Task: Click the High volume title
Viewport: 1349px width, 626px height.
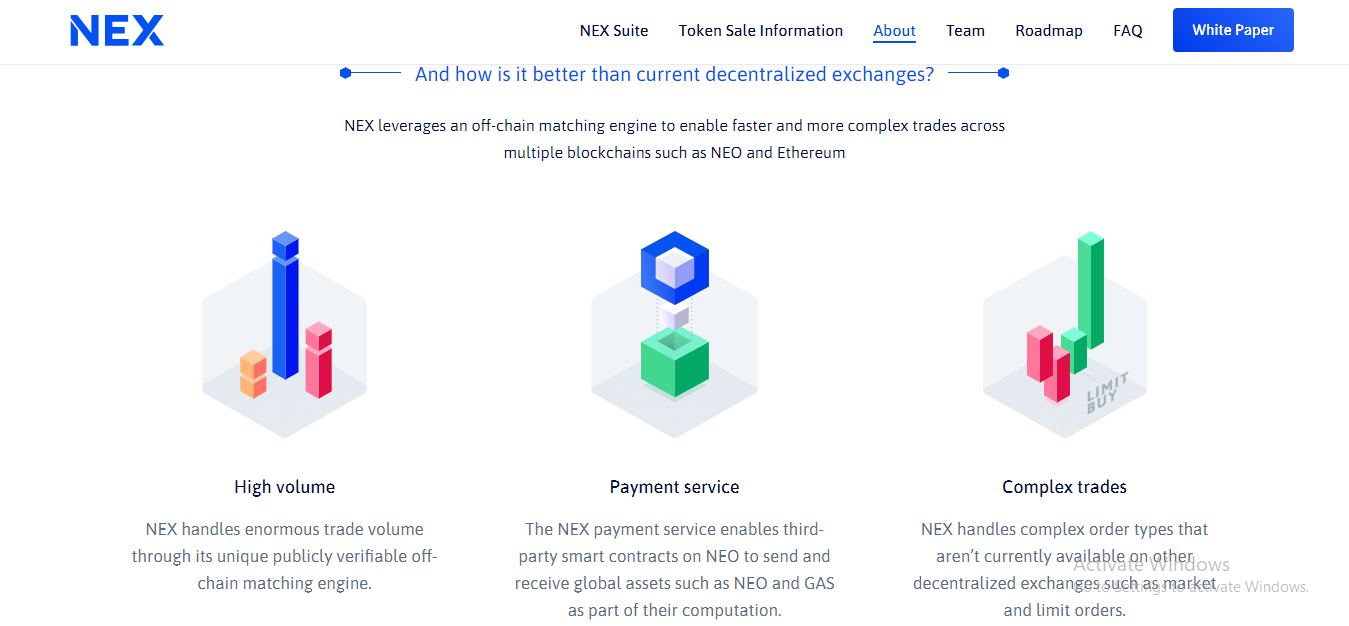Action: point(285,487)
